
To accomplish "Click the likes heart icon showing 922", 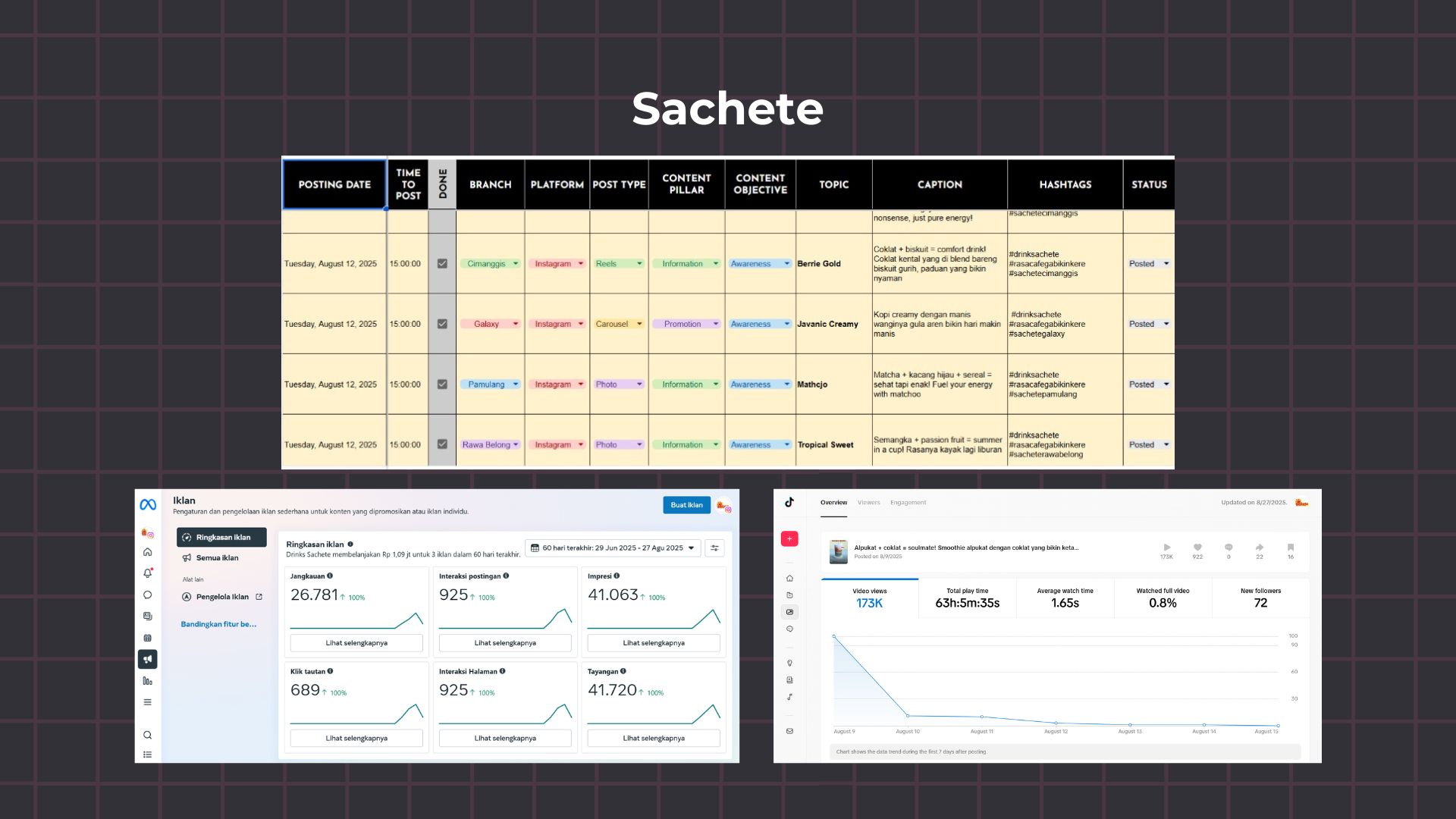I will pyautogui.click(x=1197, y=547).
